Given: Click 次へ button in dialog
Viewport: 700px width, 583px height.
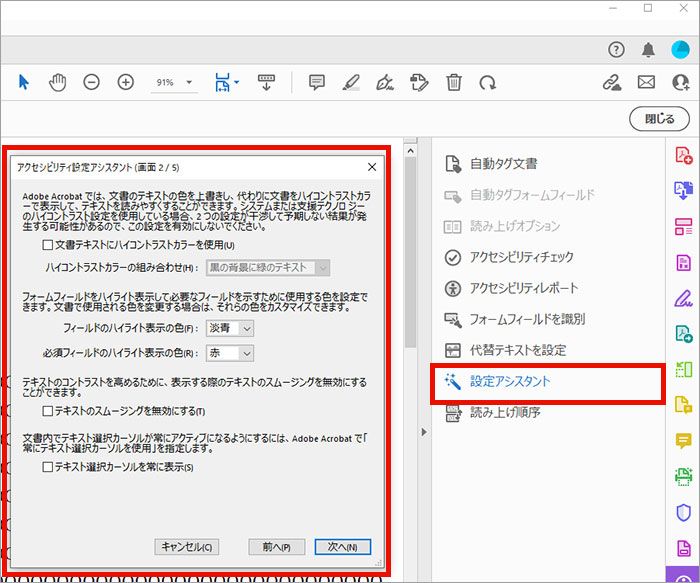Looking at the screenshot, I should (x=342, y=547).
